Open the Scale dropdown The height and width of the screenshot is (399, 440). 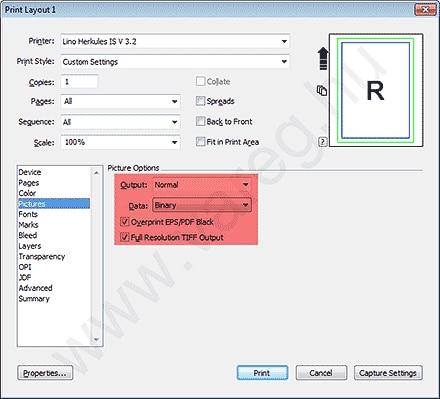pos(120,142)
